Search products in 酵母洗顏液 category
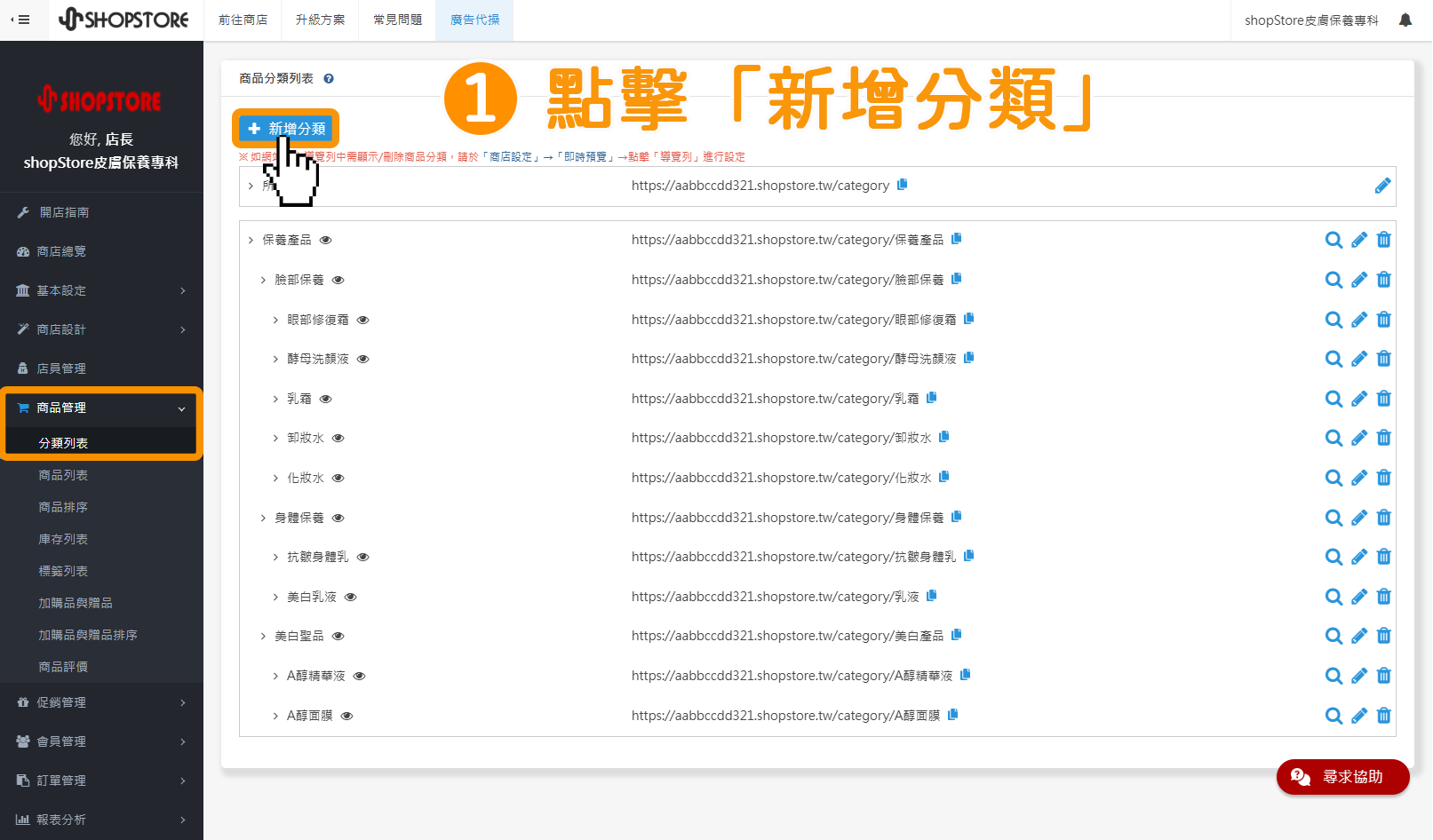This screenshot has width=1433, height=840. pos(1333,359)
